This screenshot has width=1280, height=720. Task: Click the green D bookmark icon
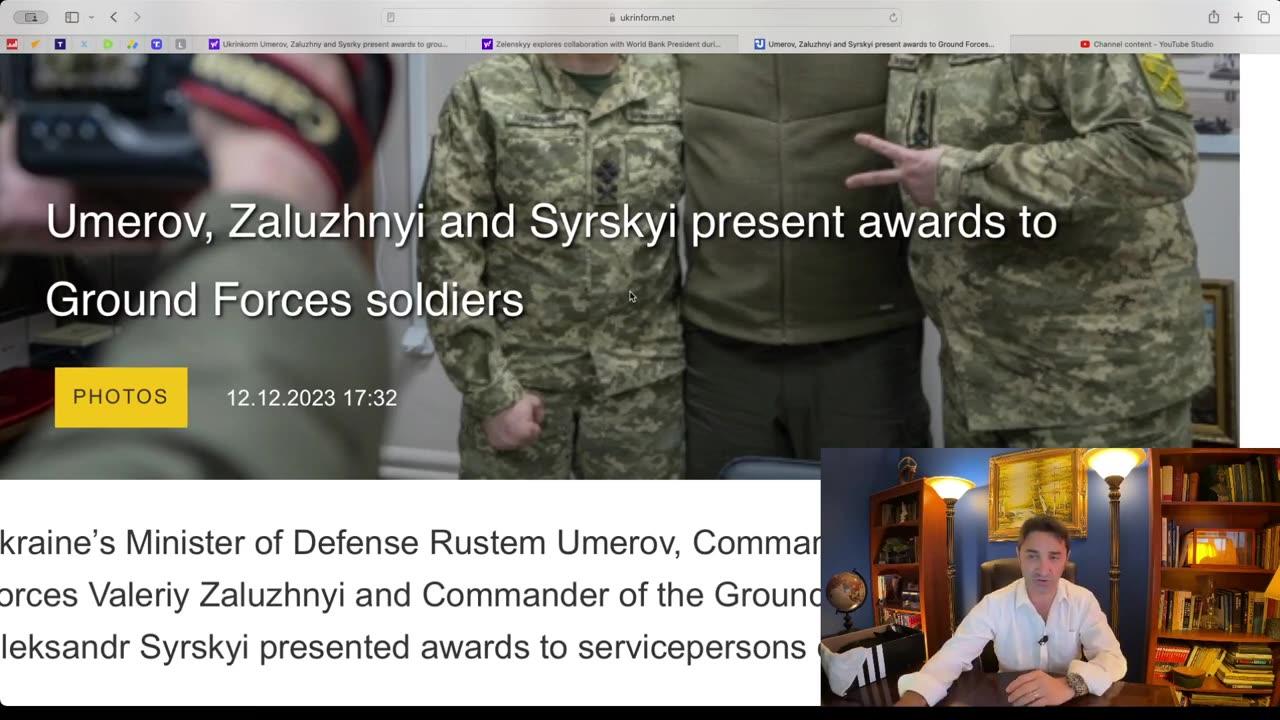click(x=107, y=44)
